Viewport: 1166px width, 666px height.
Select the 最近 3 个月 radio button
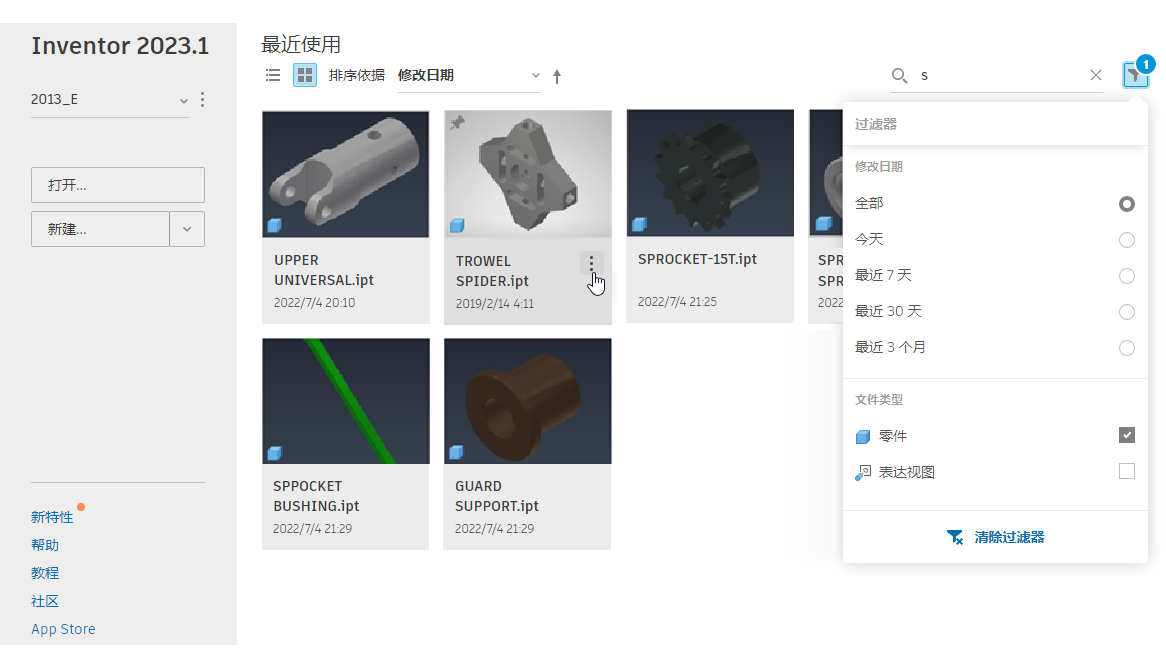tap(1127, 348)
